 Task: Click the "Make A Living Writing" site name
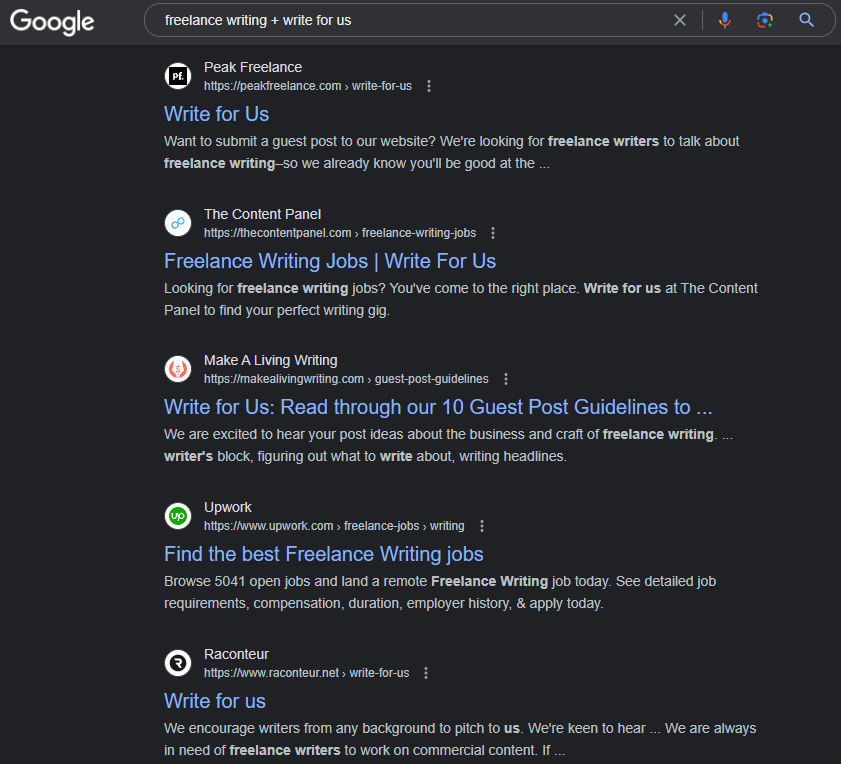click(x=270, y=360)
